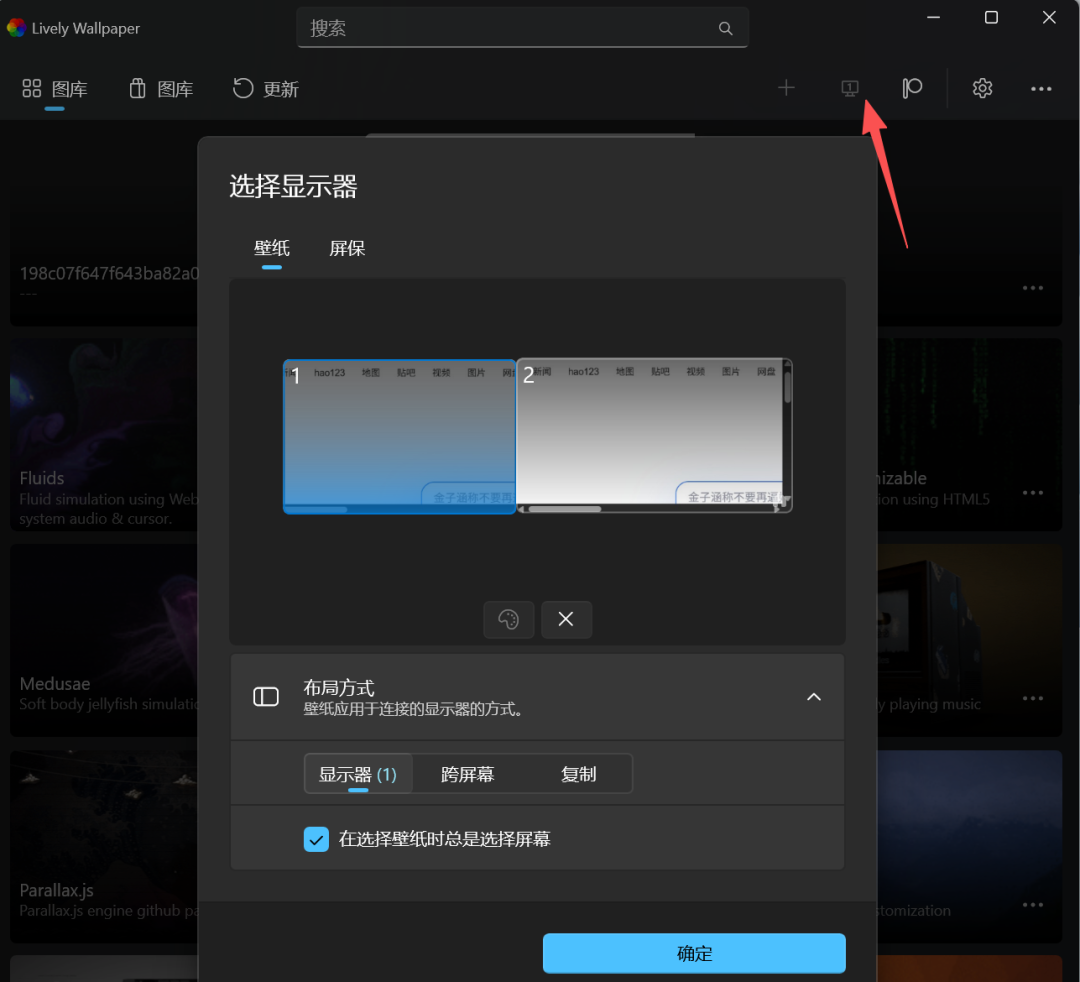
Task: Switch to the 屏保 tab
Action: tap(347, 248)
